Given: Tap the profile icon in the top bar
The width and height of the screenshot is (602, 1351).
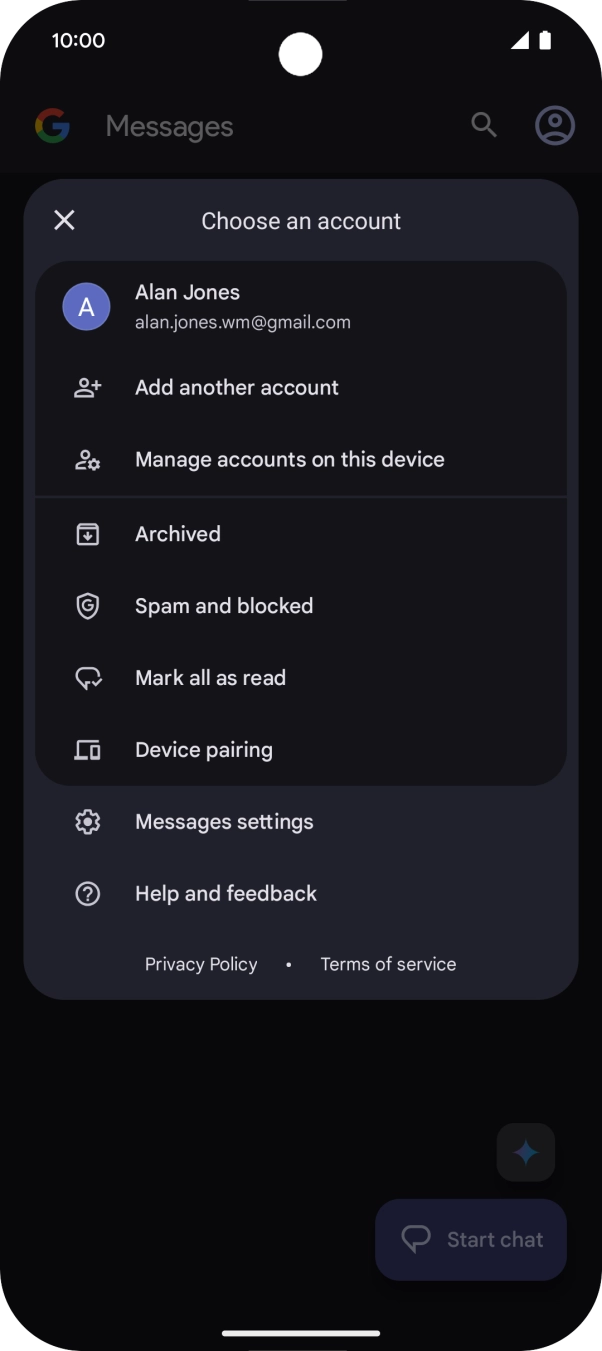Looking at the screenshot, I should pos(554,125).
